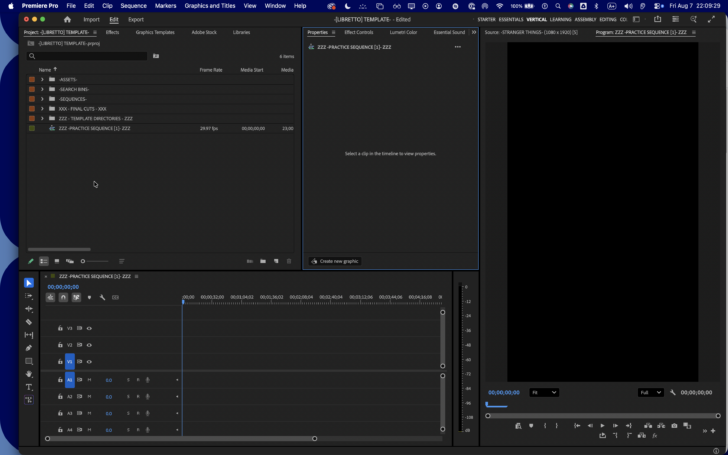
Task: Open timeline wrench display settings
Action: pos(102,297)
